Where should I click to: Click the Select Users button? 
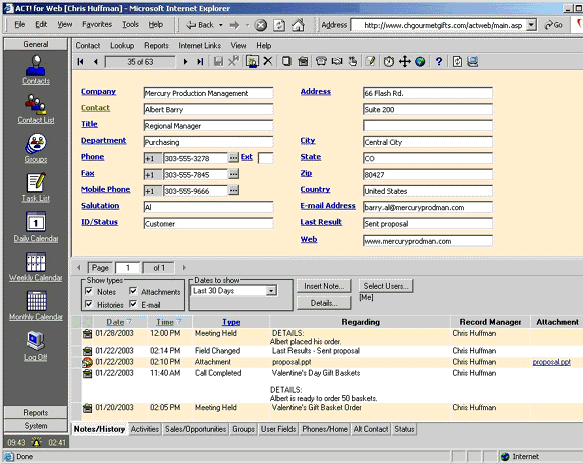point(386,286)
